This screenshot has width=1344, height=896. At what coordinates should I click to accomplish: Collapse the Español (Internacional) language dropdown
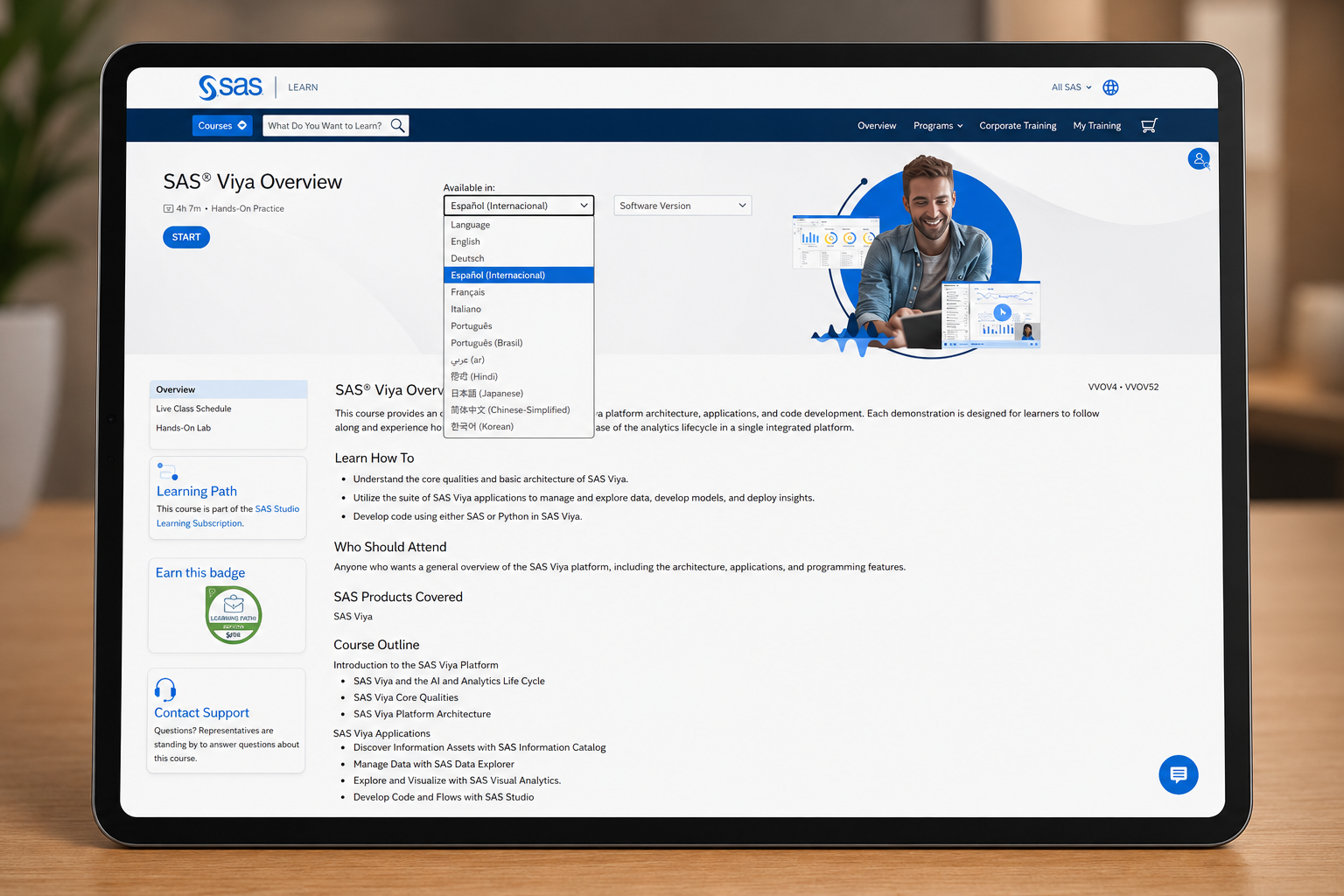tap(519, 206)
